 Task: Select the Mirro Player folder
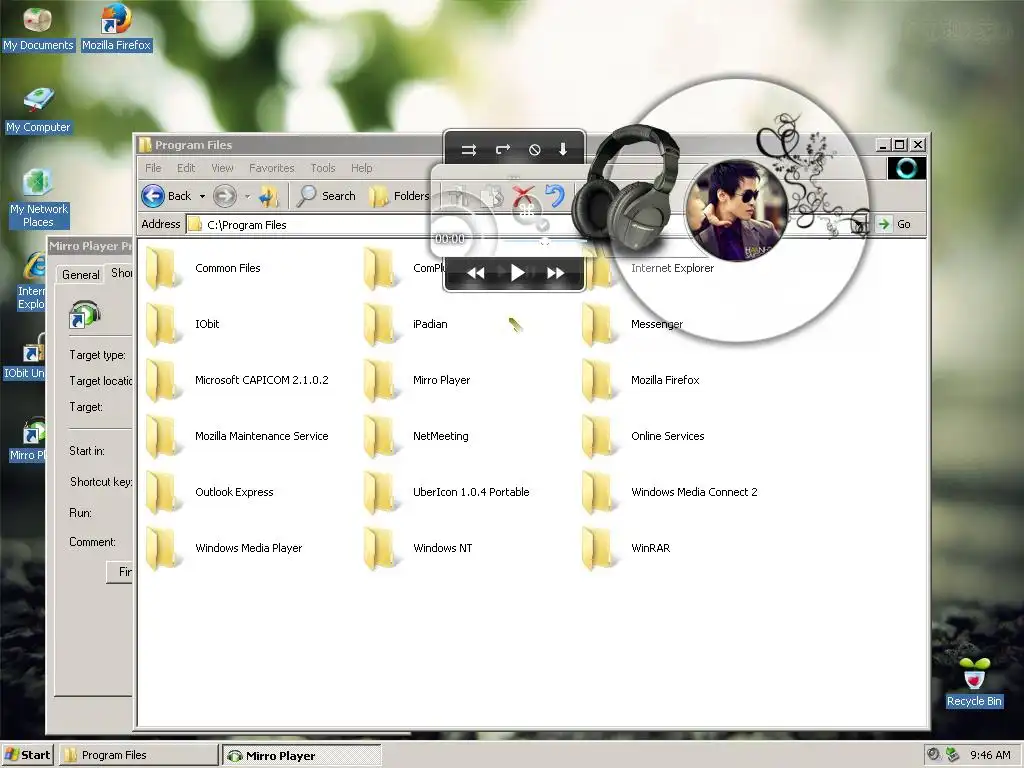[417, 380]
